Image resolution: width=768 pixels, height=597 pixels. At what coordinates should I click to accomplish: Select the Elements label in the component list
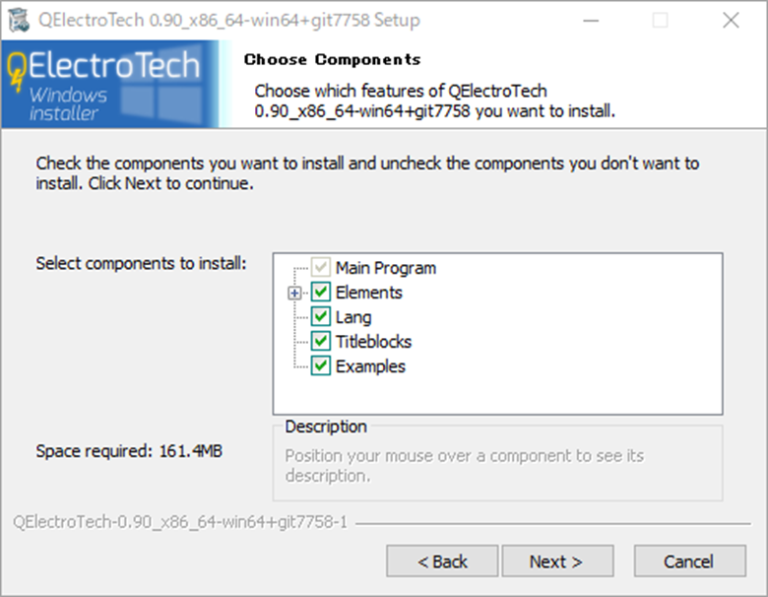click(x=369, y=293)
